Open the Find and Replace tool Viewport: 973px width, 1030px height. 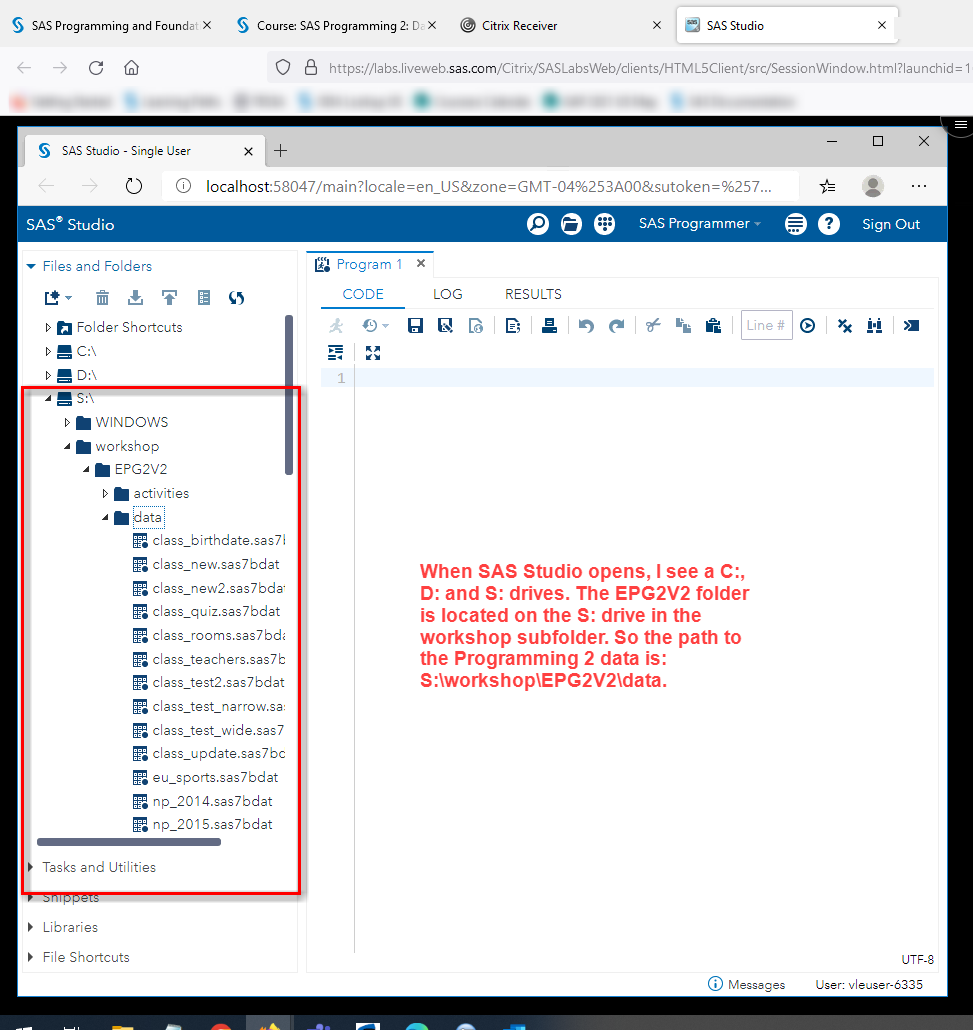[874, 325]
